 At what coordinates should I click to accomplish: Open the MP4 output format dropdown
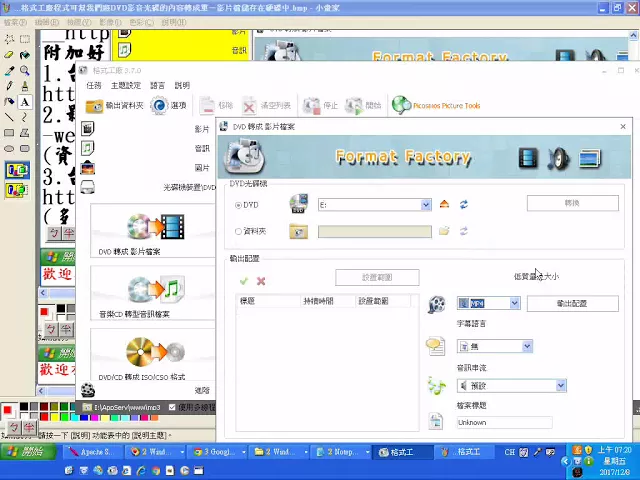tap(514, 303)
